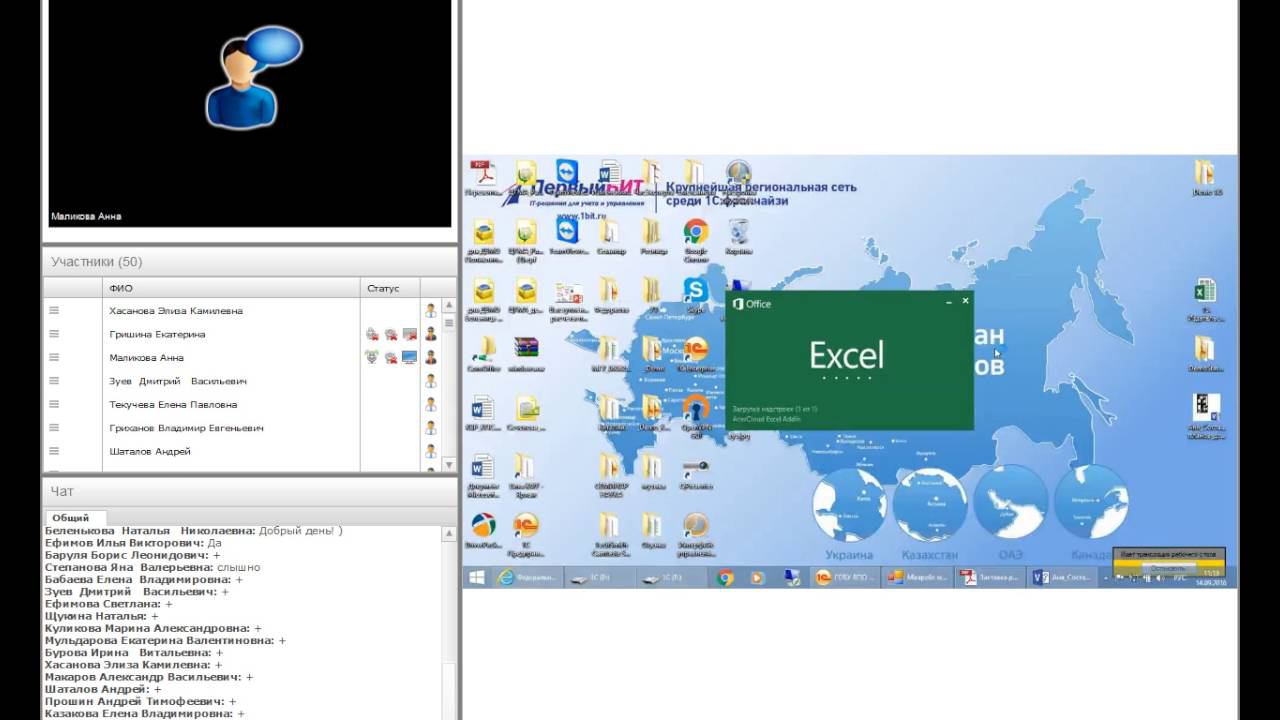Click chat message from Степанова Яна Валерьевна

[153, 567]
